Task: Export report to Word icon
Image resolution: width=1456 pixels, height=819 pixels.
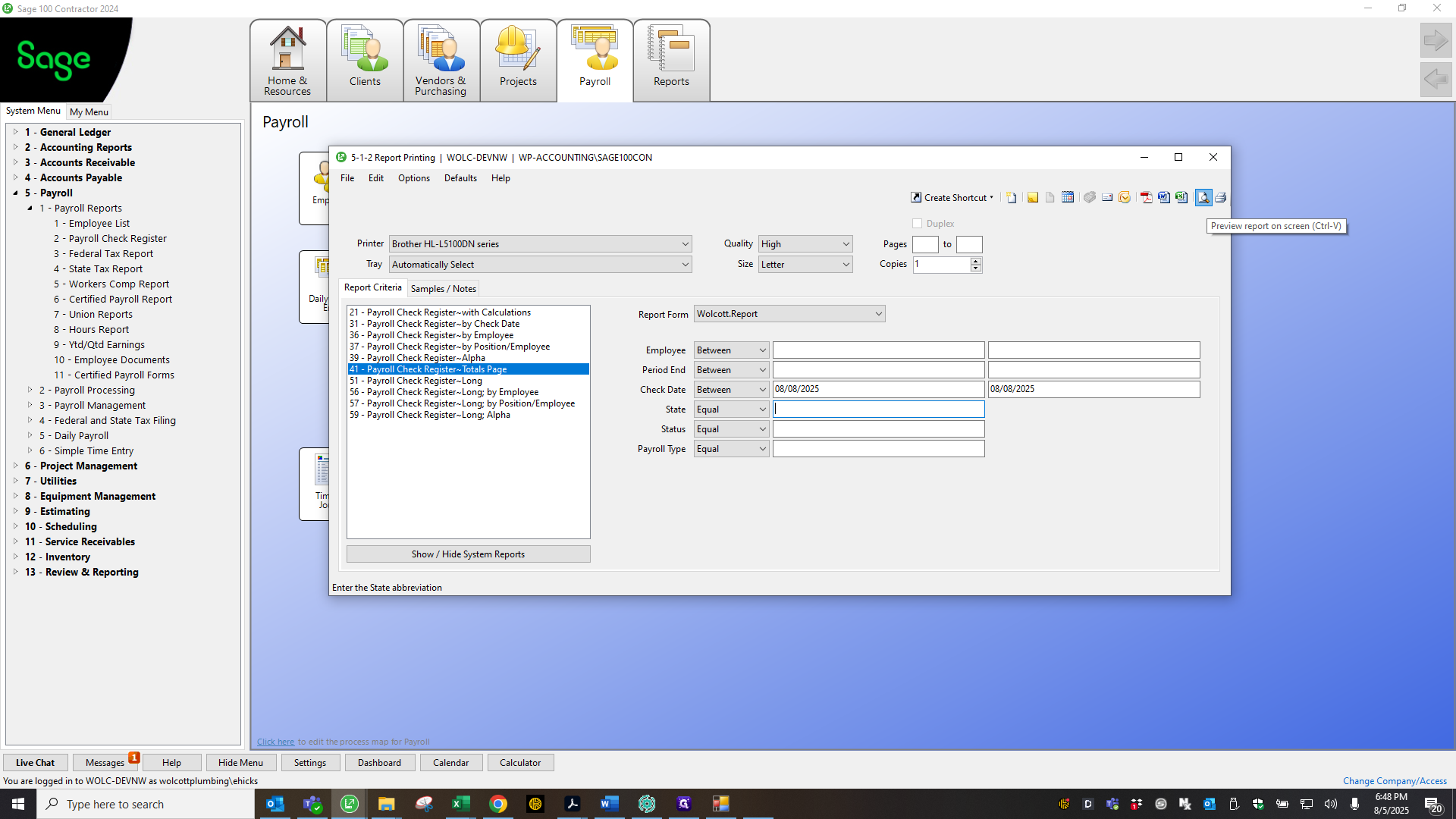Action: click(1164, 198)
